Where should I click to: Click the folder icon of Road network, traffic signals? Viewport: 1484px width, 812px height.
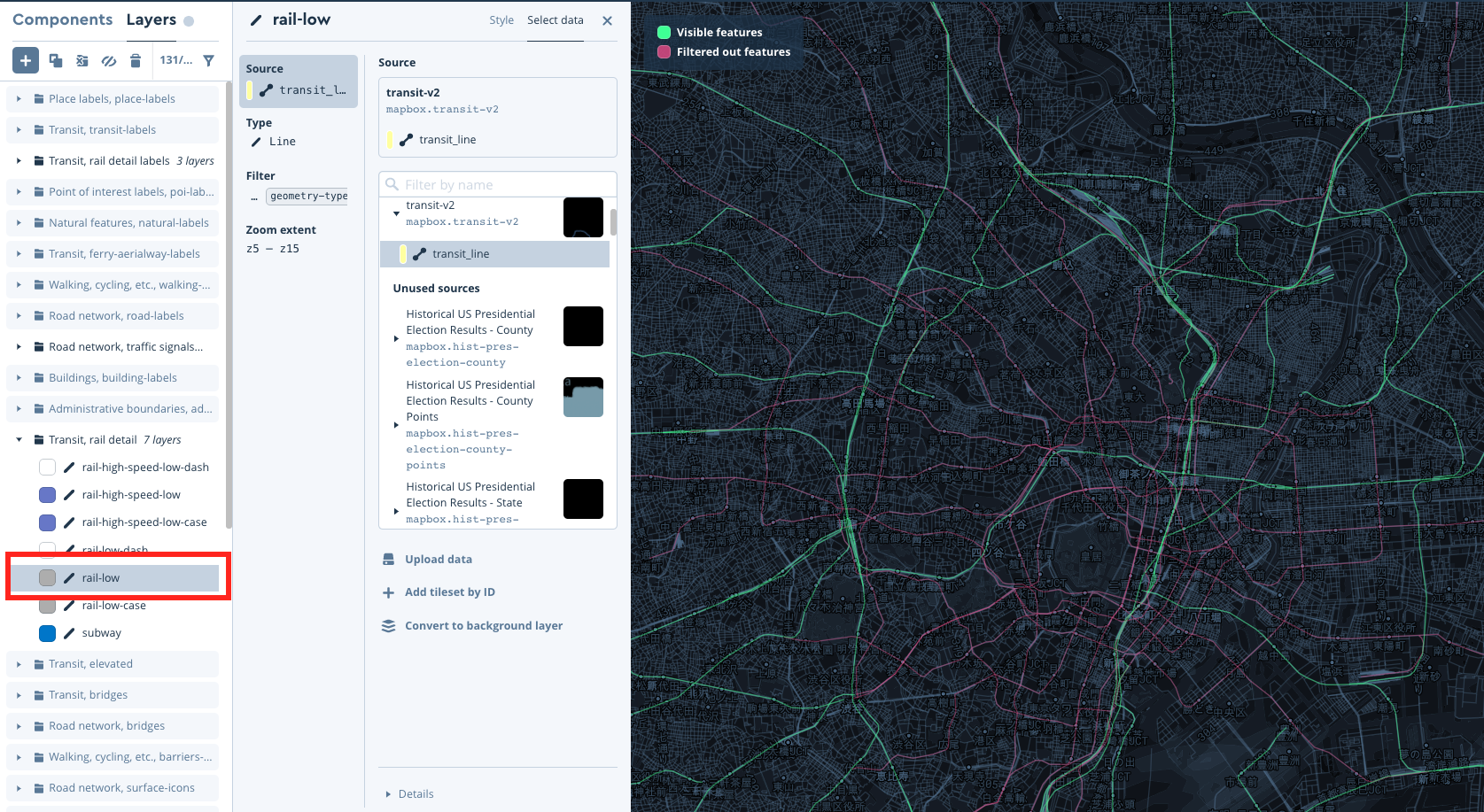pos(39,347)
